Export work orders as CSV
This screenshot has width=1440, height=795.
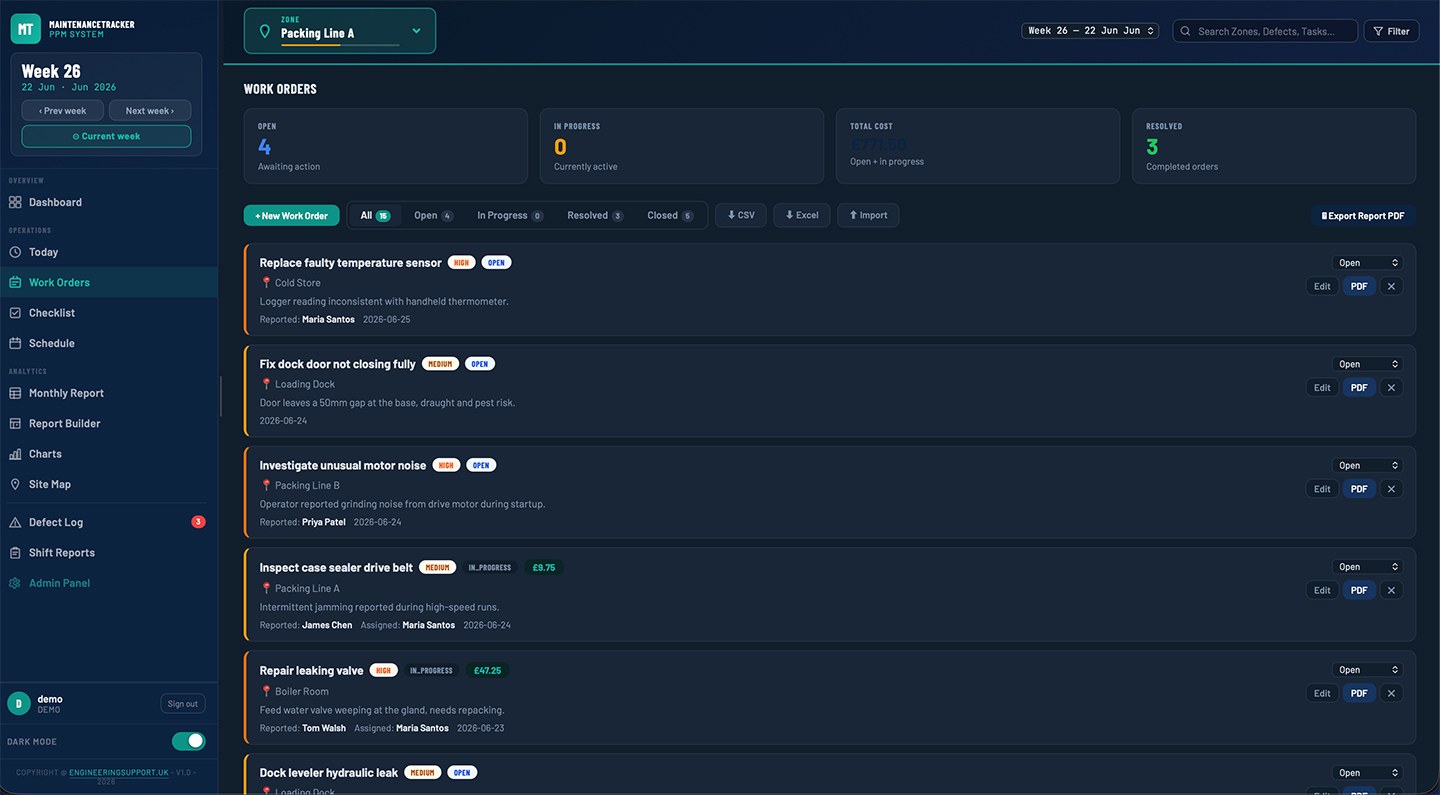tap(741, 215)
